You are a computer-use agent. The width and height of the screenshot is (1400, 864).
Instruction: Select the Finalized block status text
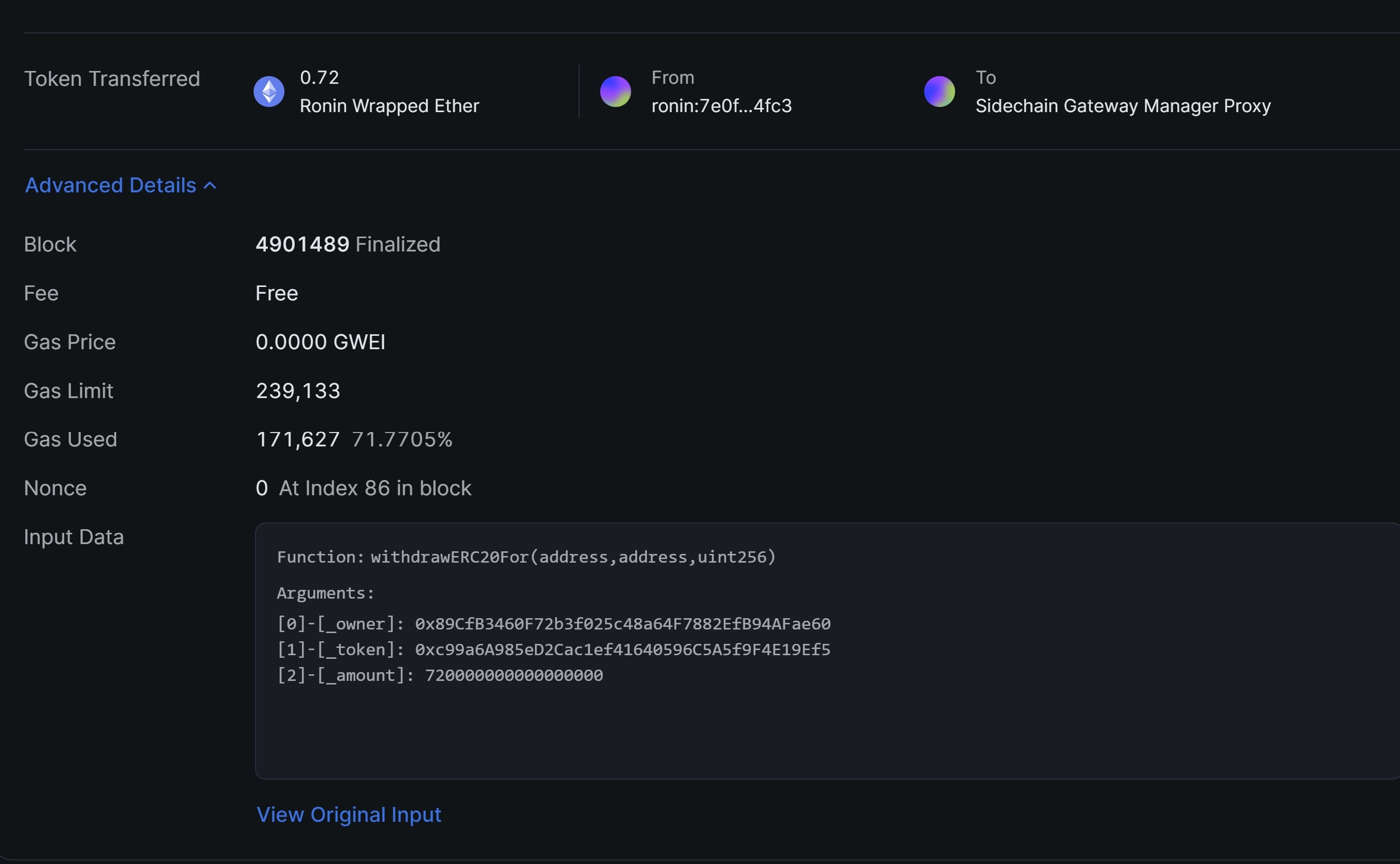pos(398,245)
